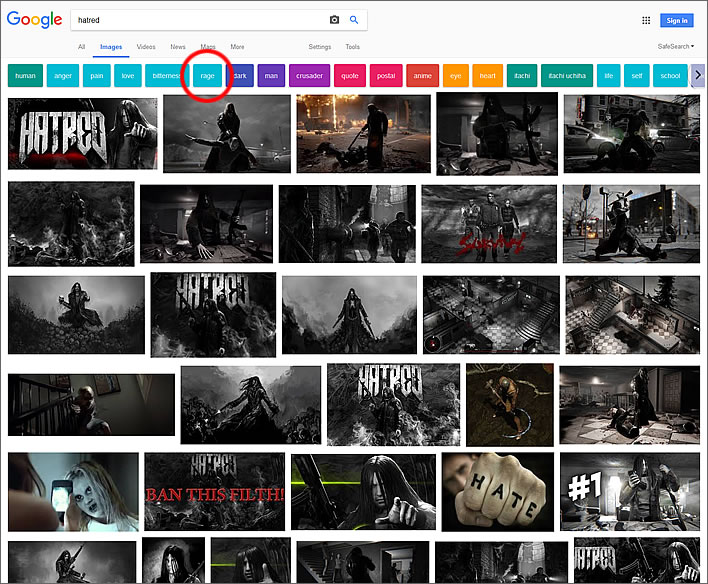This screenshot has width=708, height=584.
Task: Choose the life chip
Action: pos(609,75)
